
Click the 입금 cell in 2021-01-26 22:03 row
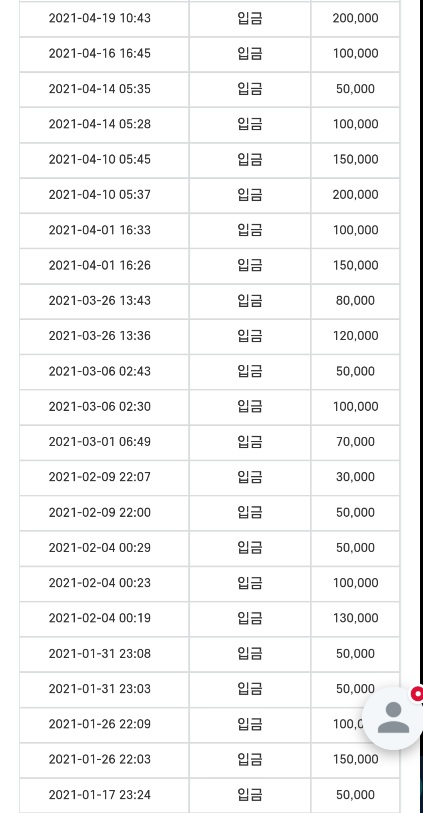[250, 759]
